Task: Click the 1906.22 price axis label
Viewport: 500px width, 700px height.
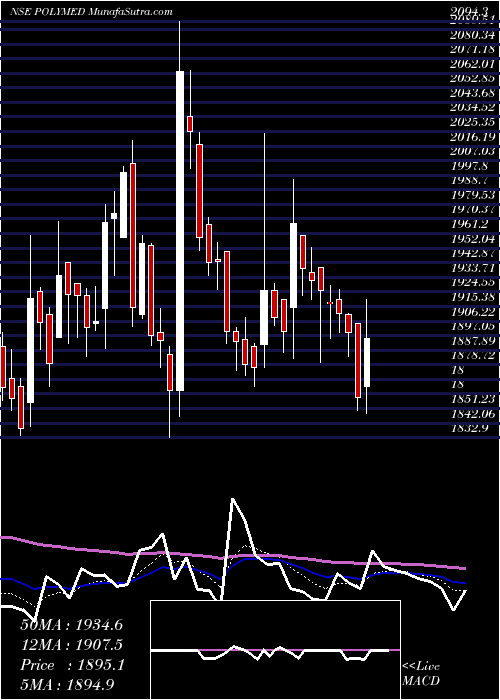Action: (x=471, y=312)
